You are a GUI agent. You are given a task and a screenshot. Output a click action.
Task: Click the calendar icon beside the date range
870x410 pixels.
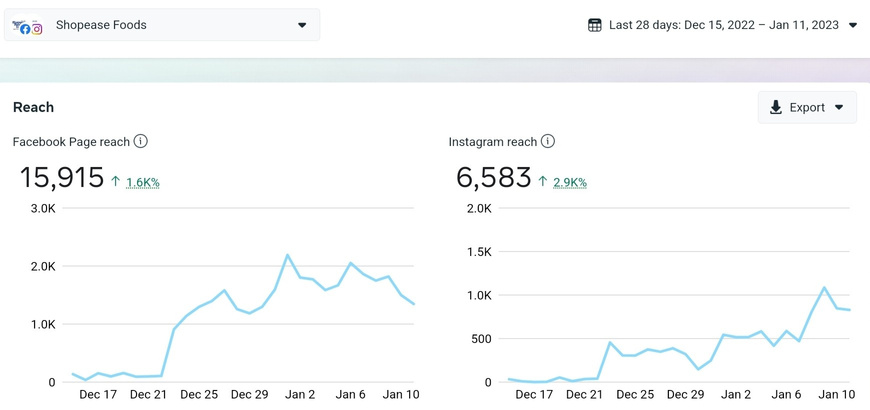point(595,25)
